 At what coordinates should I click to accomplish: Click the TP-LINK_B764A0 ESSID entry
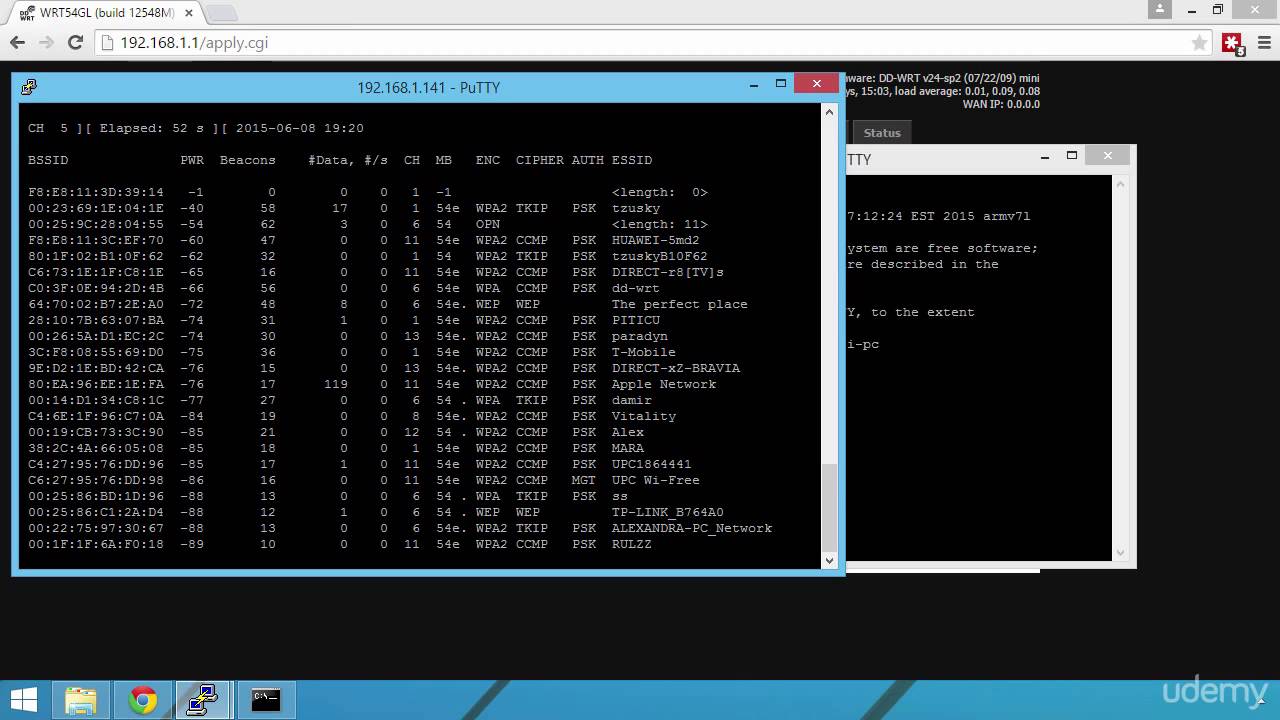click(668, 512)
